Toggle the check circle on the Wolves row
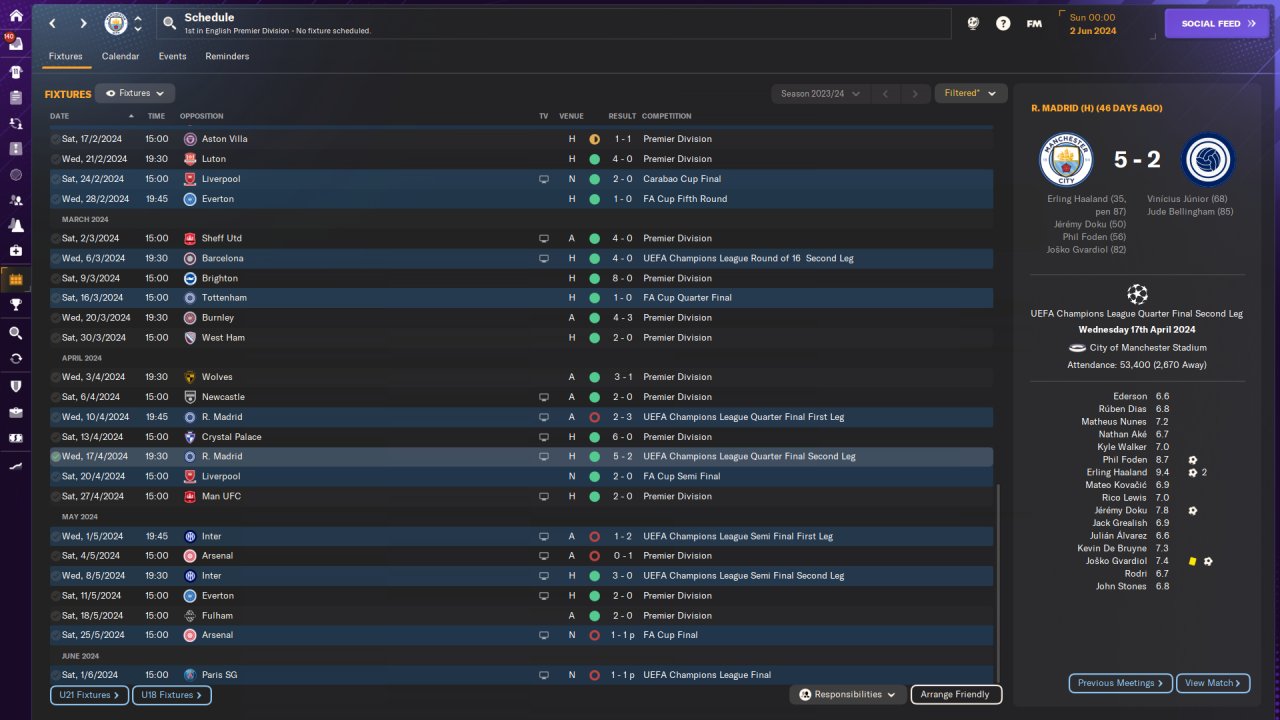1280x720 pixels. point(55,377)
